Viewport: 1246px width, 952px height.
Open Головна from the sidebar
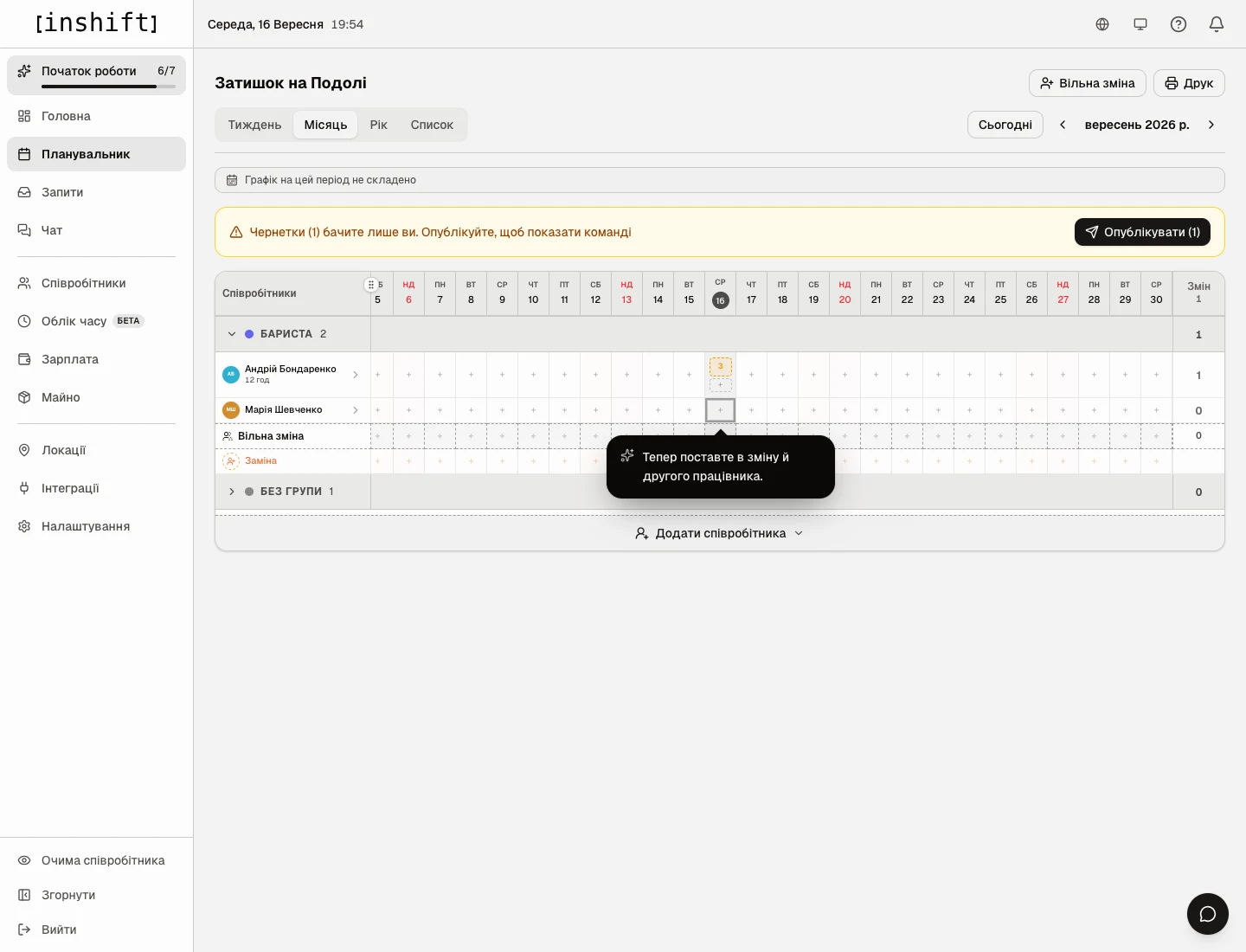point(96,116)
